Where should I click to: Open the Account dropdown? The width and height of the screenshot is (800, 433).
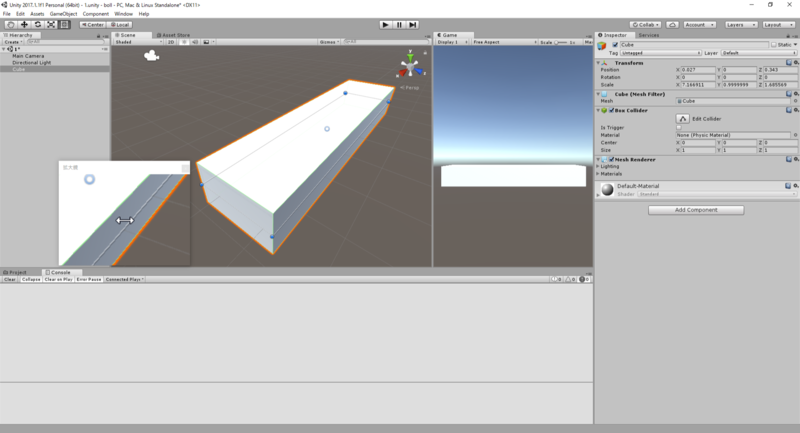[699, 24]
